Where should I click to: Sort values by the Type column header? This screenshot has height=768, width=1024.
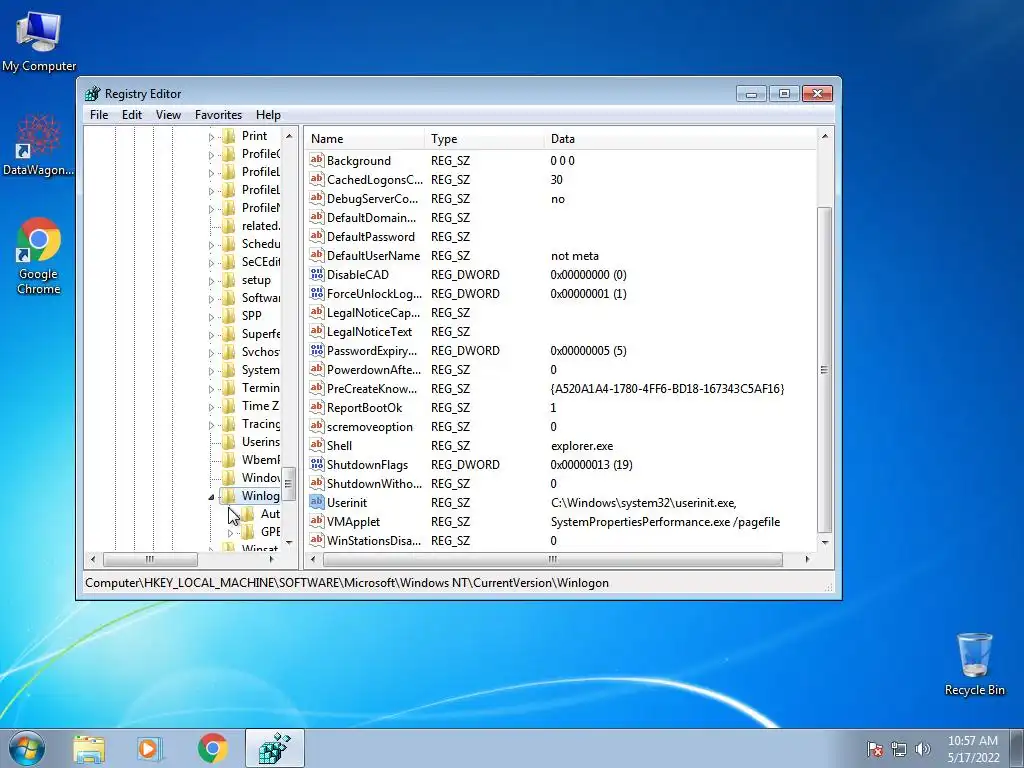click(x=484, y=138)
